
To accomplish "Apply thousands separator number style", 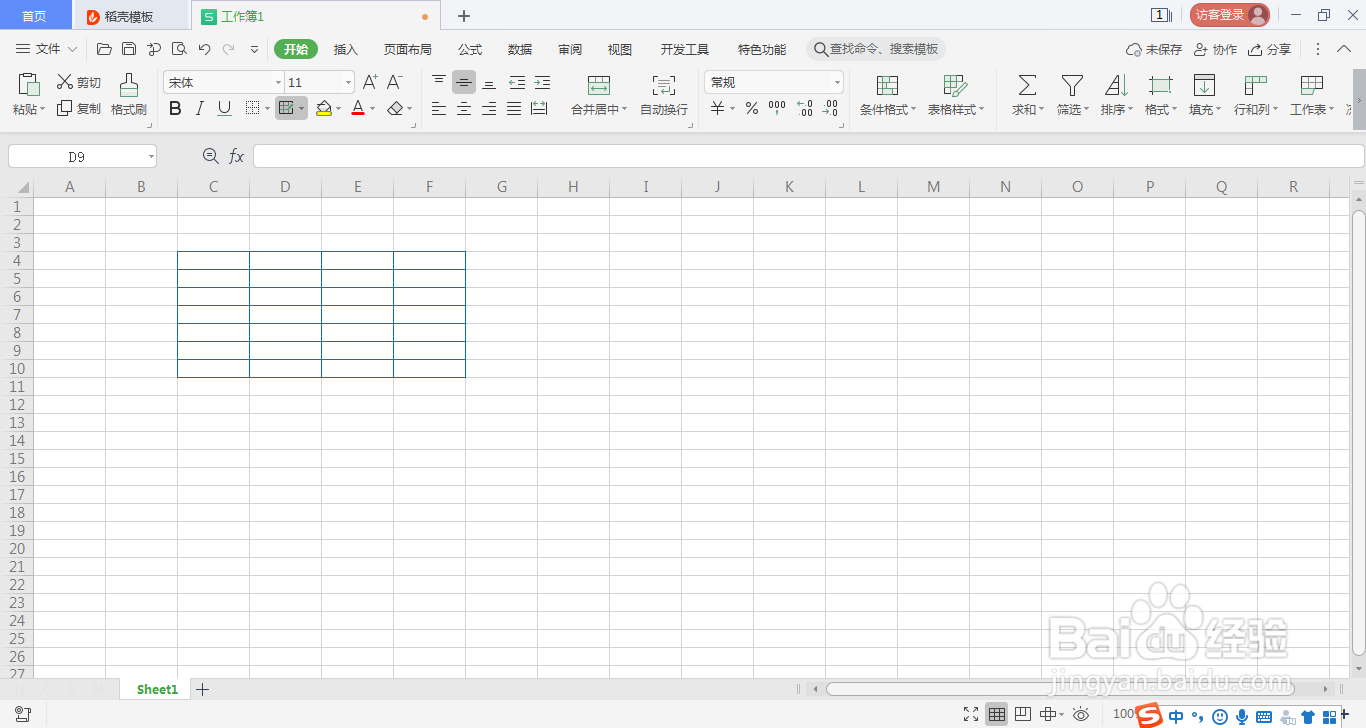I will (x=777, y=108).
